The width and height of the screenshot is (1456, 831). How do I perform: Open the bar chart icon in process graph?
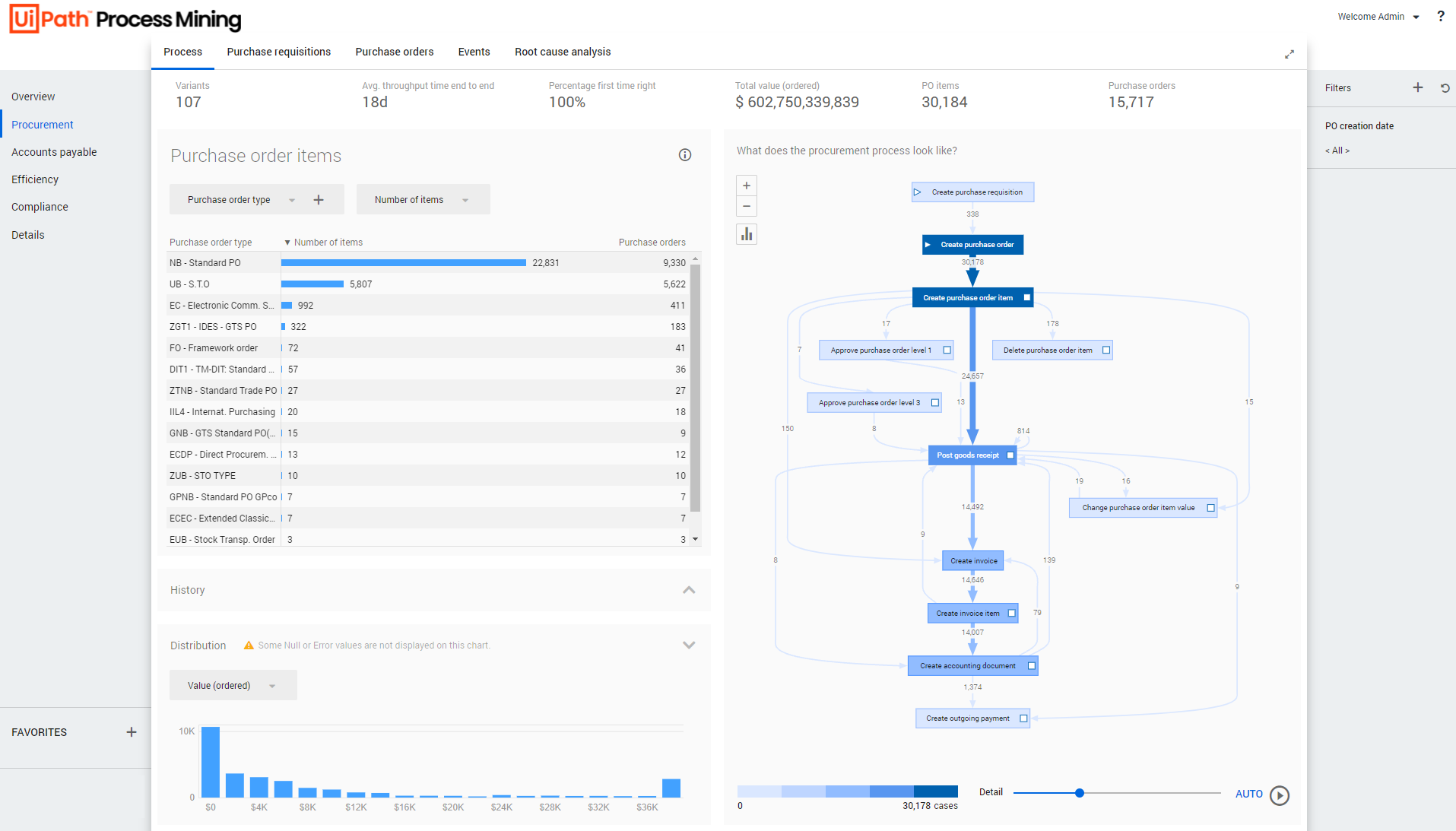click(x=747, y=234)
